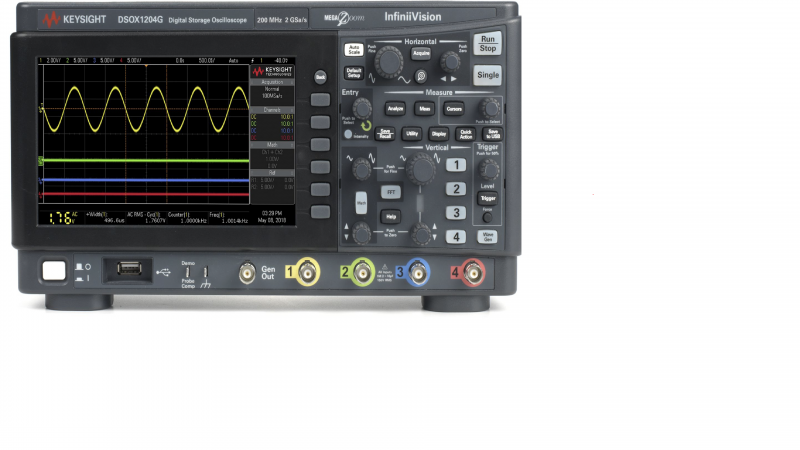
Task: Click the Cursors knob
Action: 490,108
